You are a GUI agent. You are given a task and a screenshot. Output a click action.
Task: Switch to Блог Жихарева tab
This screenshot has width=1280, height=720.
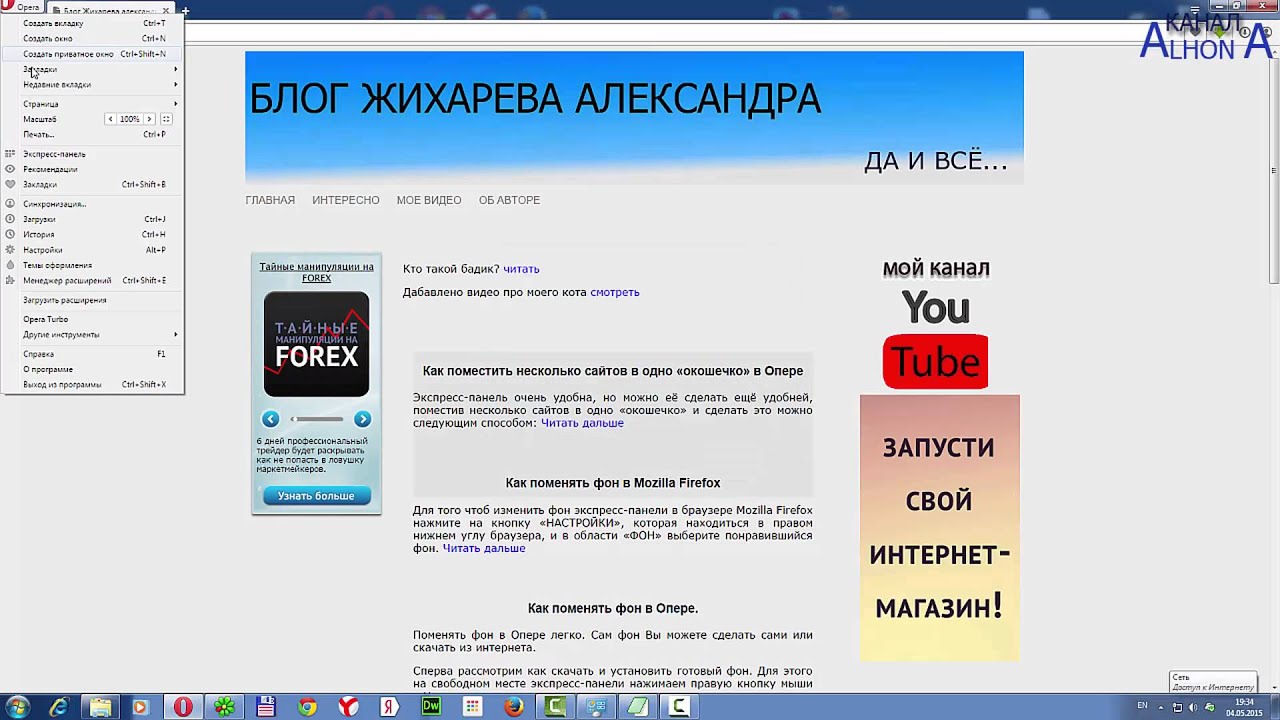(x=110, y=10)
